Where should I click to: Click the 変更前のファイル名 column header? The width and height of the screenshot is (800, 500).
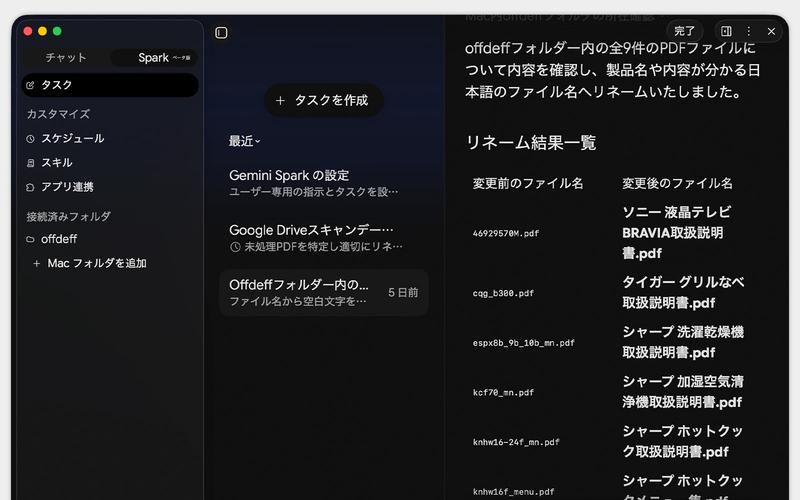tap(528, 183)
